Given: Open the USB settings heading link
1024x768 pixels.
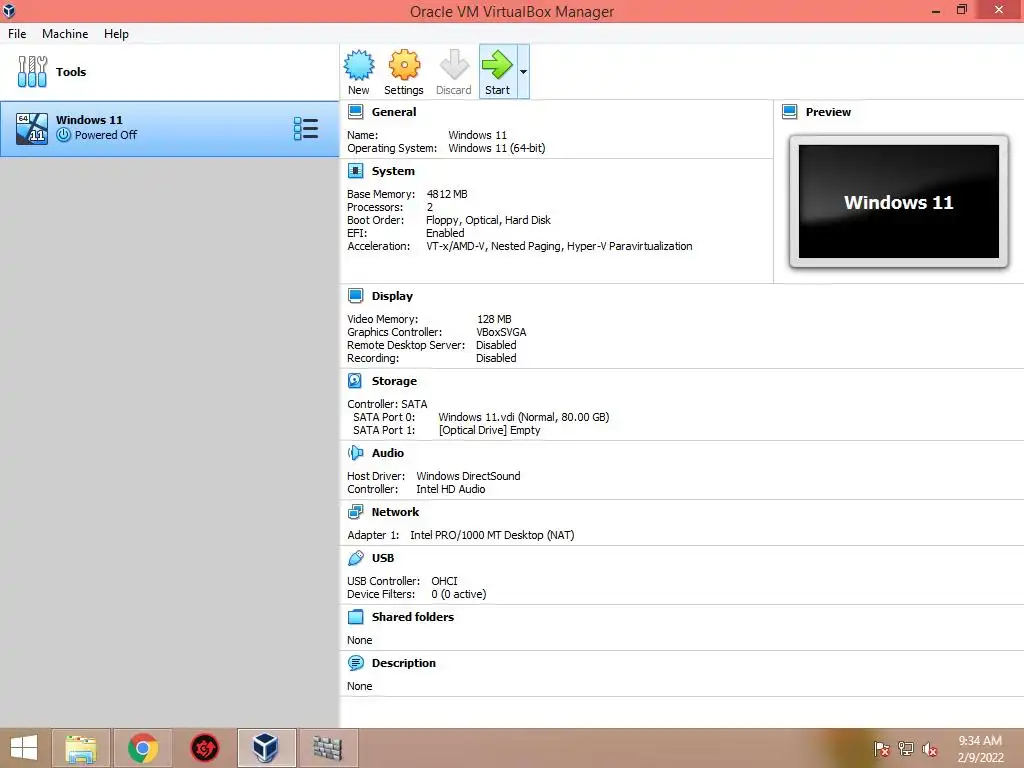Looking at the screenshot, I should tap(383, 558).
